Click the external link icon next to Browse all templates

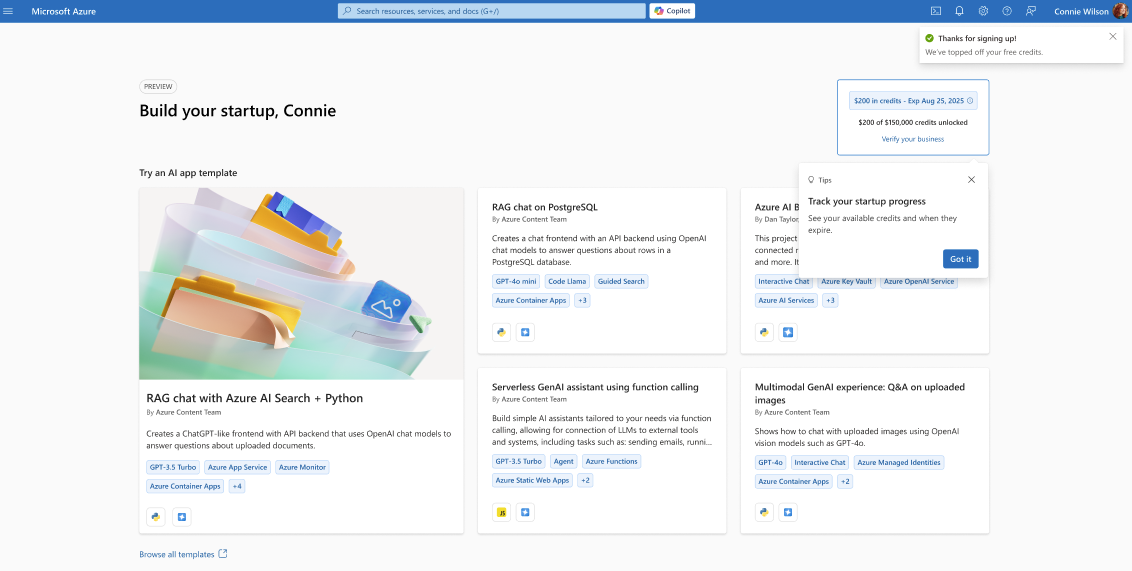pyautogui.click(x=222, y=554)
